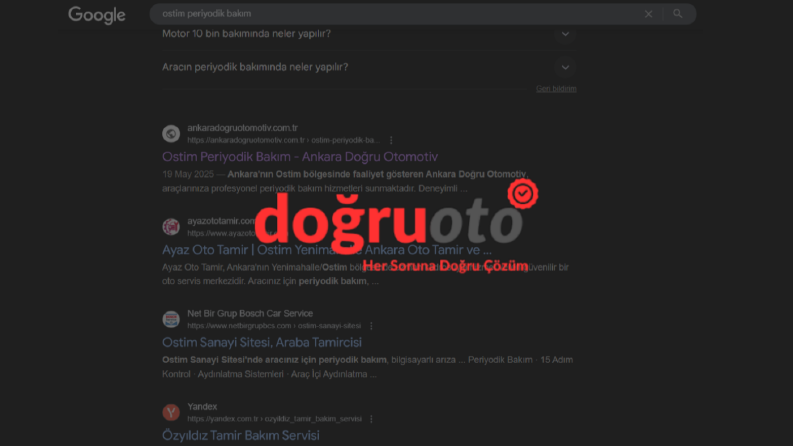Open 'Ostim Periyodik Bakım - Ankara Doğru Otomotiv' result
Image resolution: width=793 pixels, height=446 pixels.
tap(300, 157)
